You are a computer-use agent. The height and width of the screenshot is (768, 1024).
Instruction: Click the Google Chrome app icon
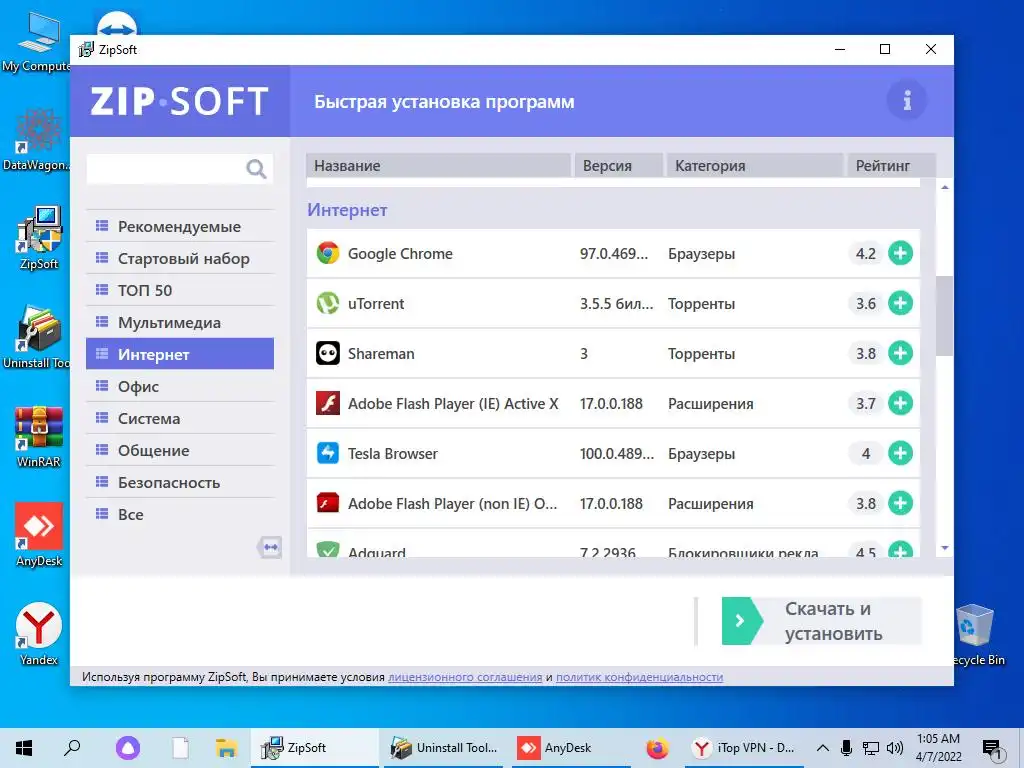[328, 253]
